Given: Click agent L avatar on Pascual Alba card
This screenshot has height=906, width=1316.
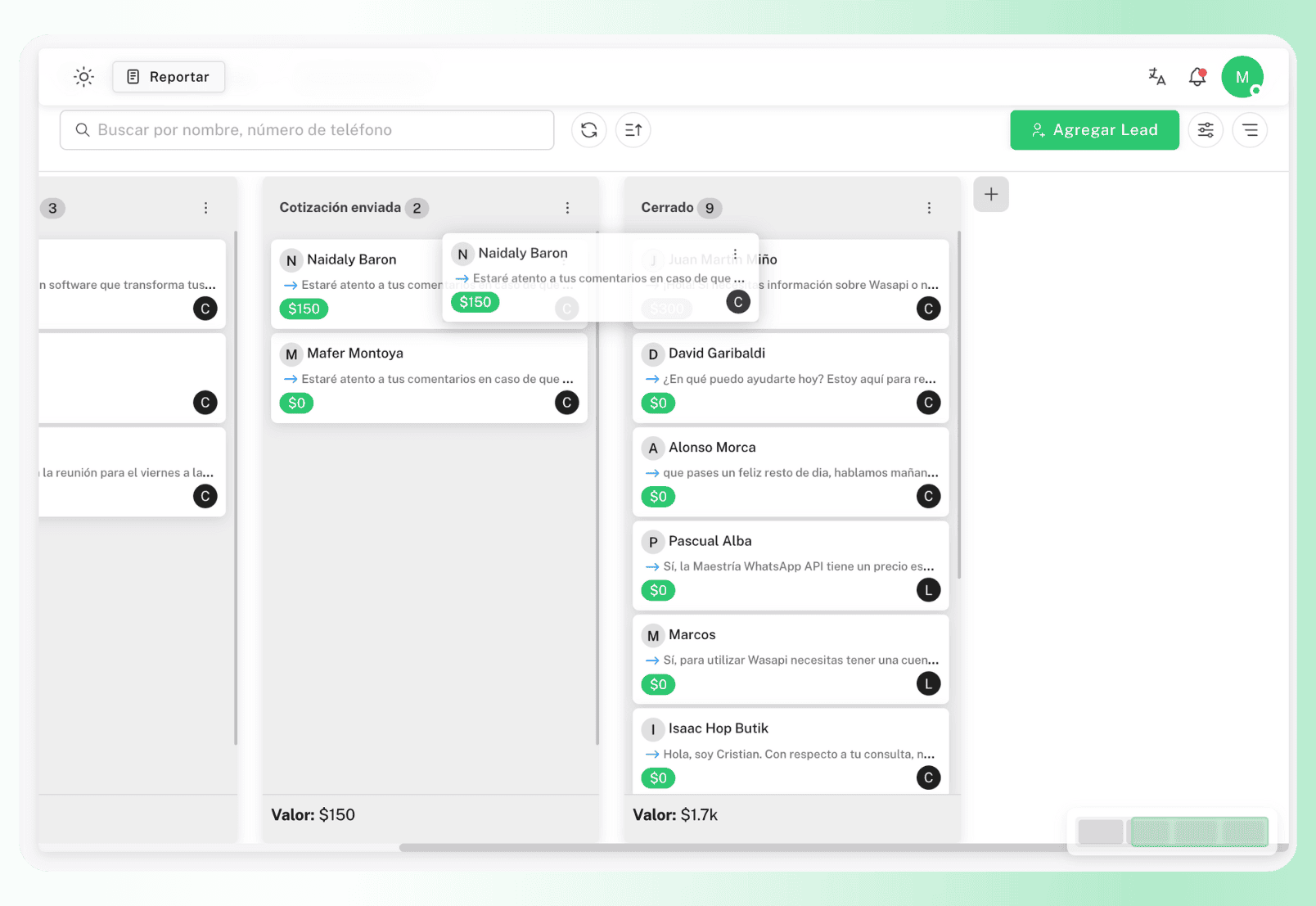Looking at the screenshot, I should [x=928, y=590].
